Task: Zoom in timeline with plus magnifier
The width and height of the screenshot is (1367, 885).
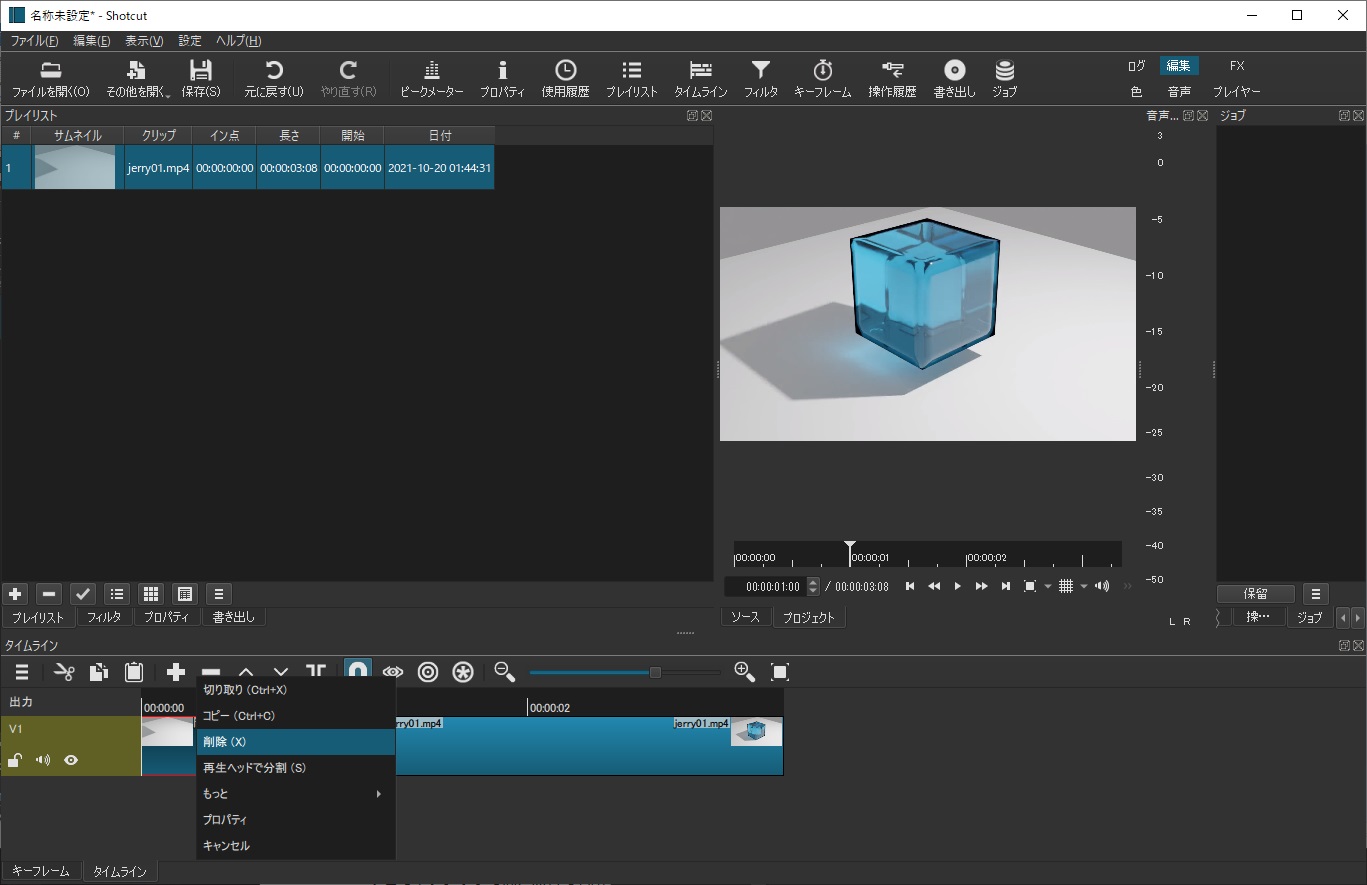Action: (x=745, y=672)
